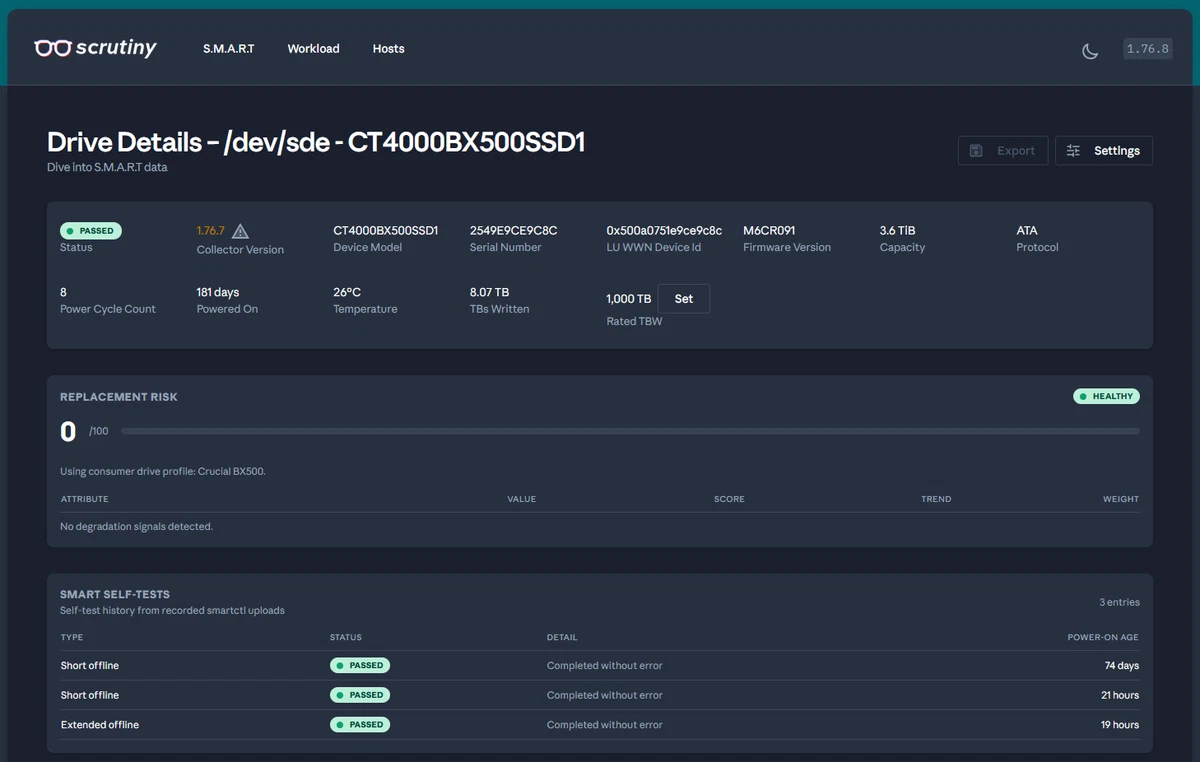Click the TREND column header
Screen dimensions: 1200x762
click(x=936, y=499)
